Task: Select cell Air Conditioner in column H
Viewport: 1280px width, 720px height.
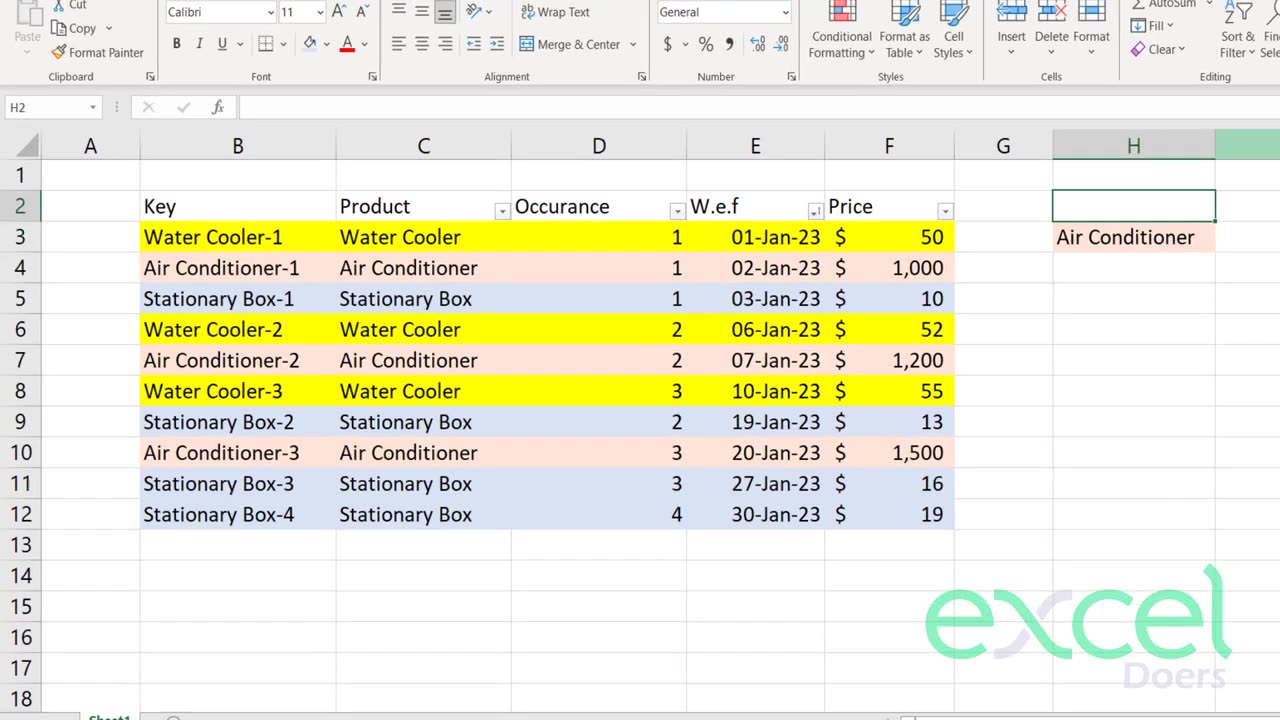Action: (1134, 237)
